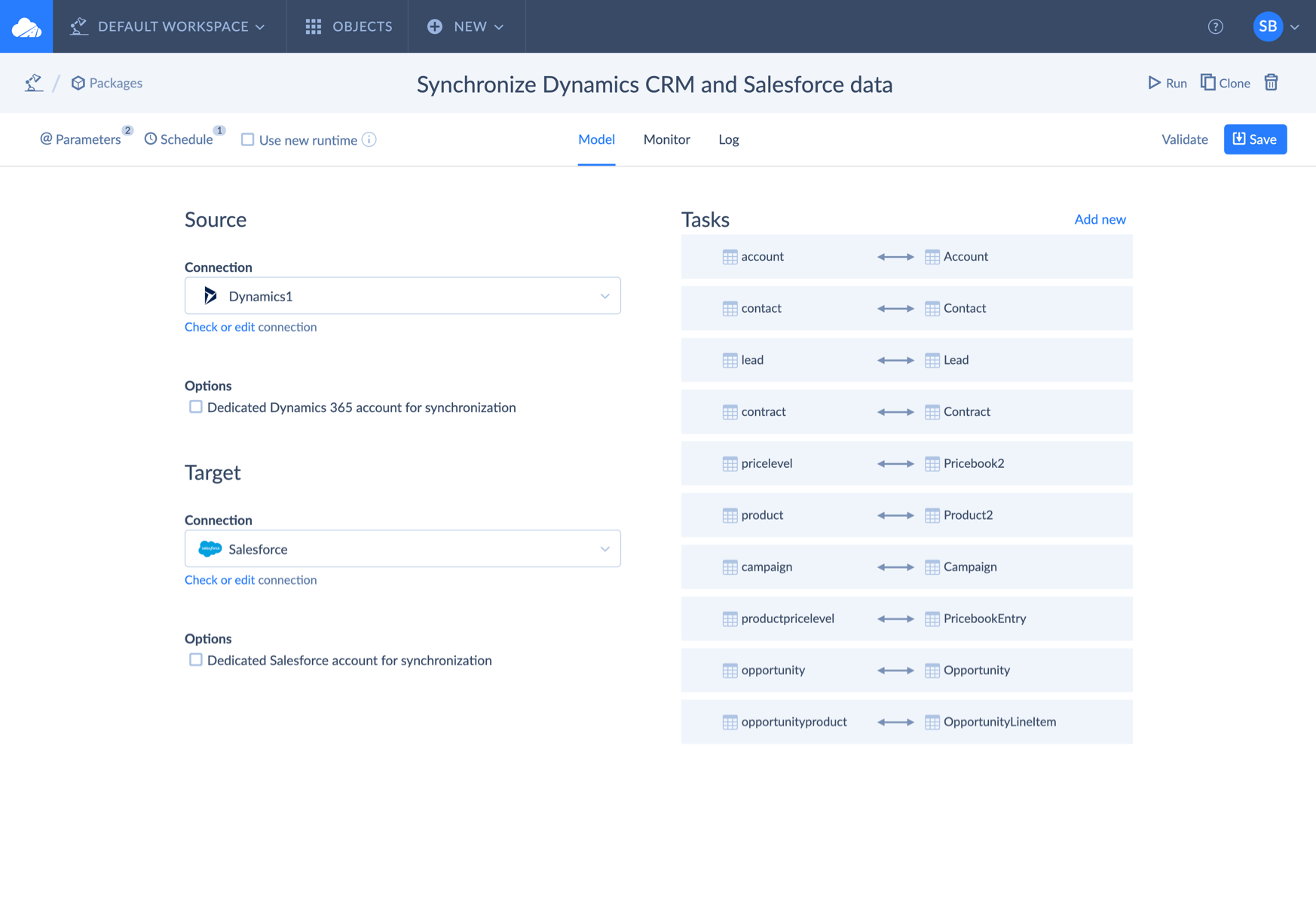Click the Packages icon in breadcrumb

coord(78,83)
